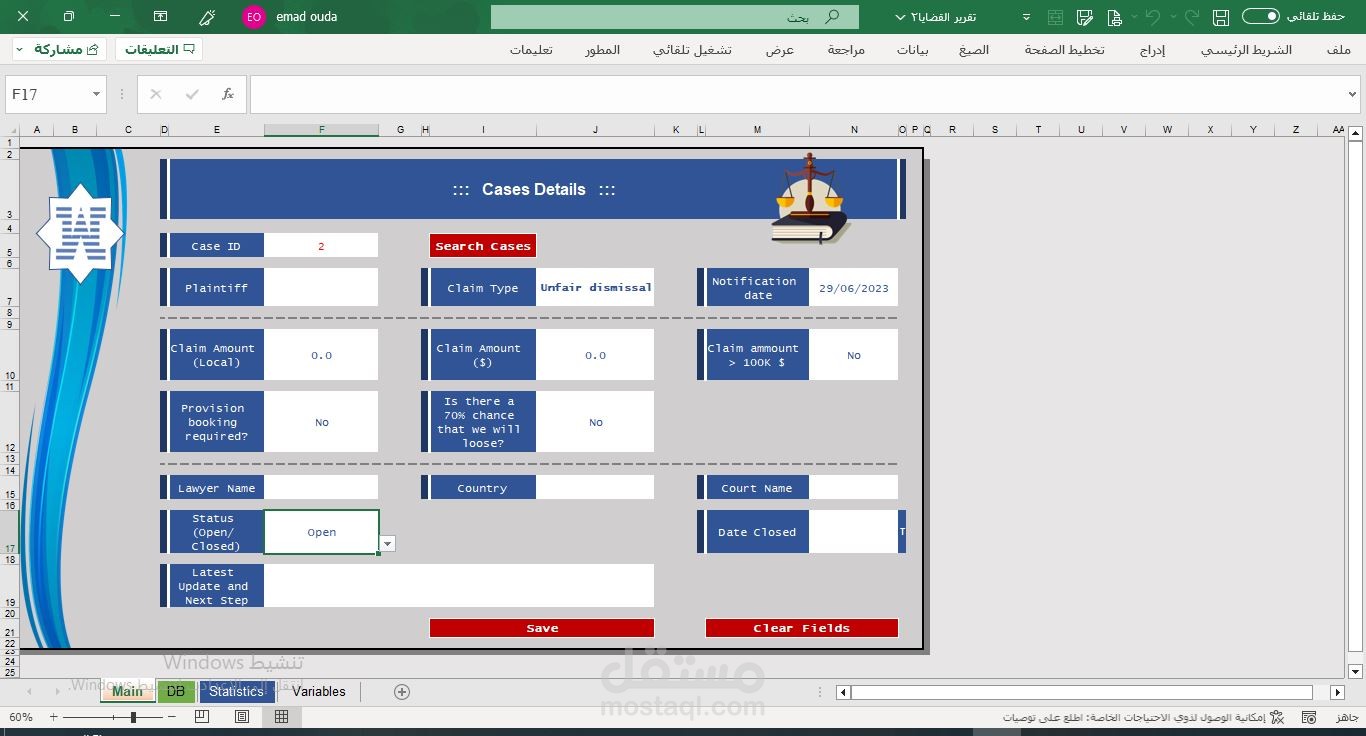Click the Plaintiff input cell
Image resolution: width=1366 pixels, height=736 pixels.
point(321,288)
